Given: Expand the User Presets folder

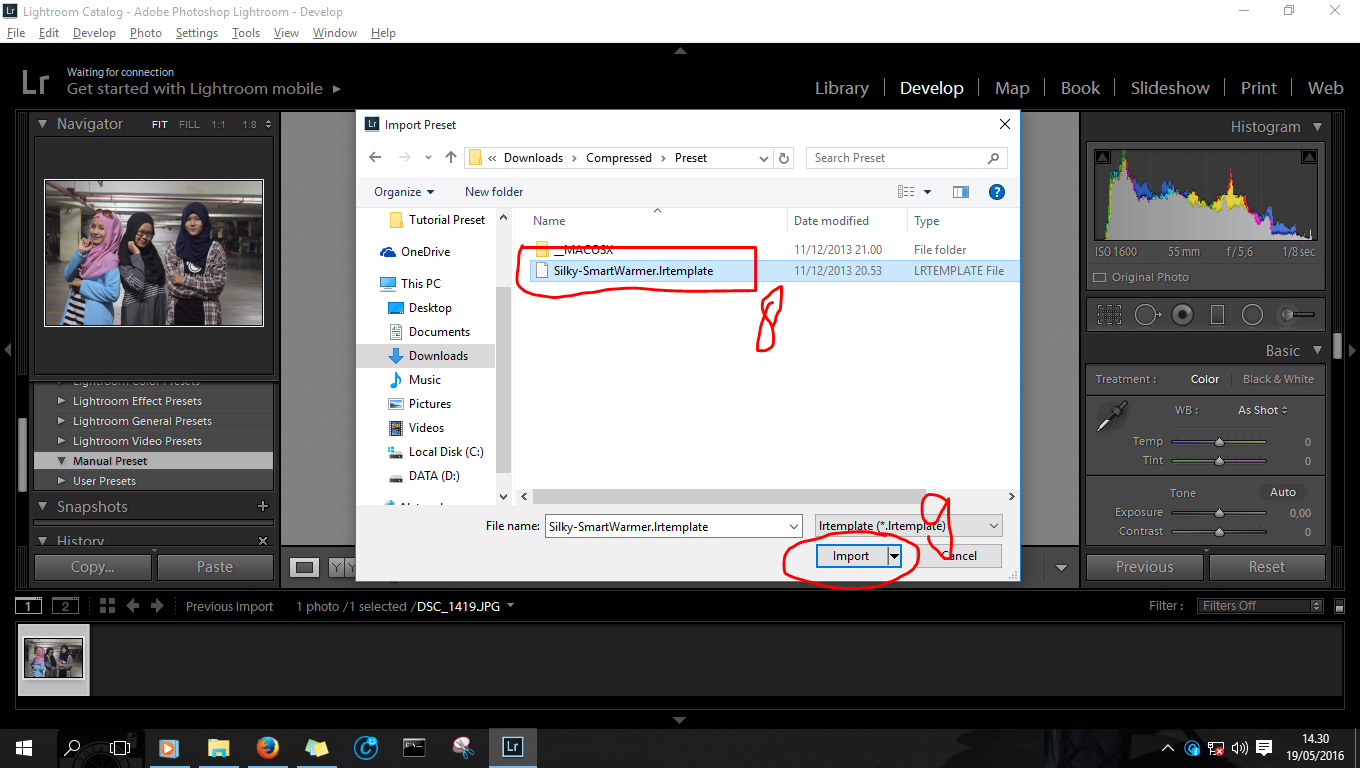Looking at the screenshot, I should pos(62,481).
